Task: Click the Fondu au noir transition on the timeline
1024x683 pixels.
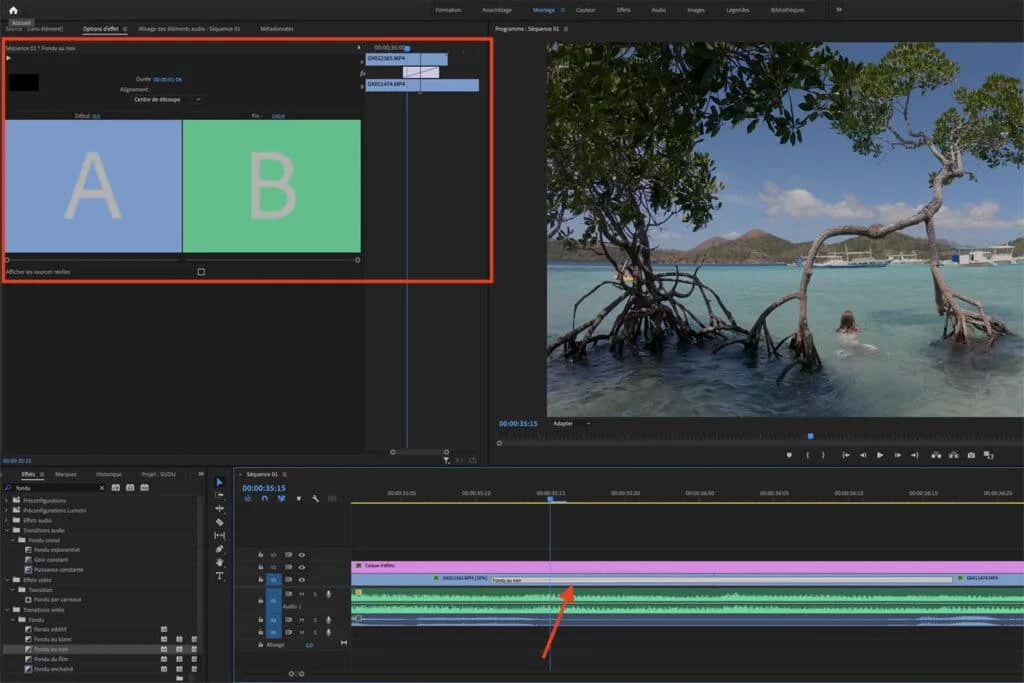Action: coord(721,580)
